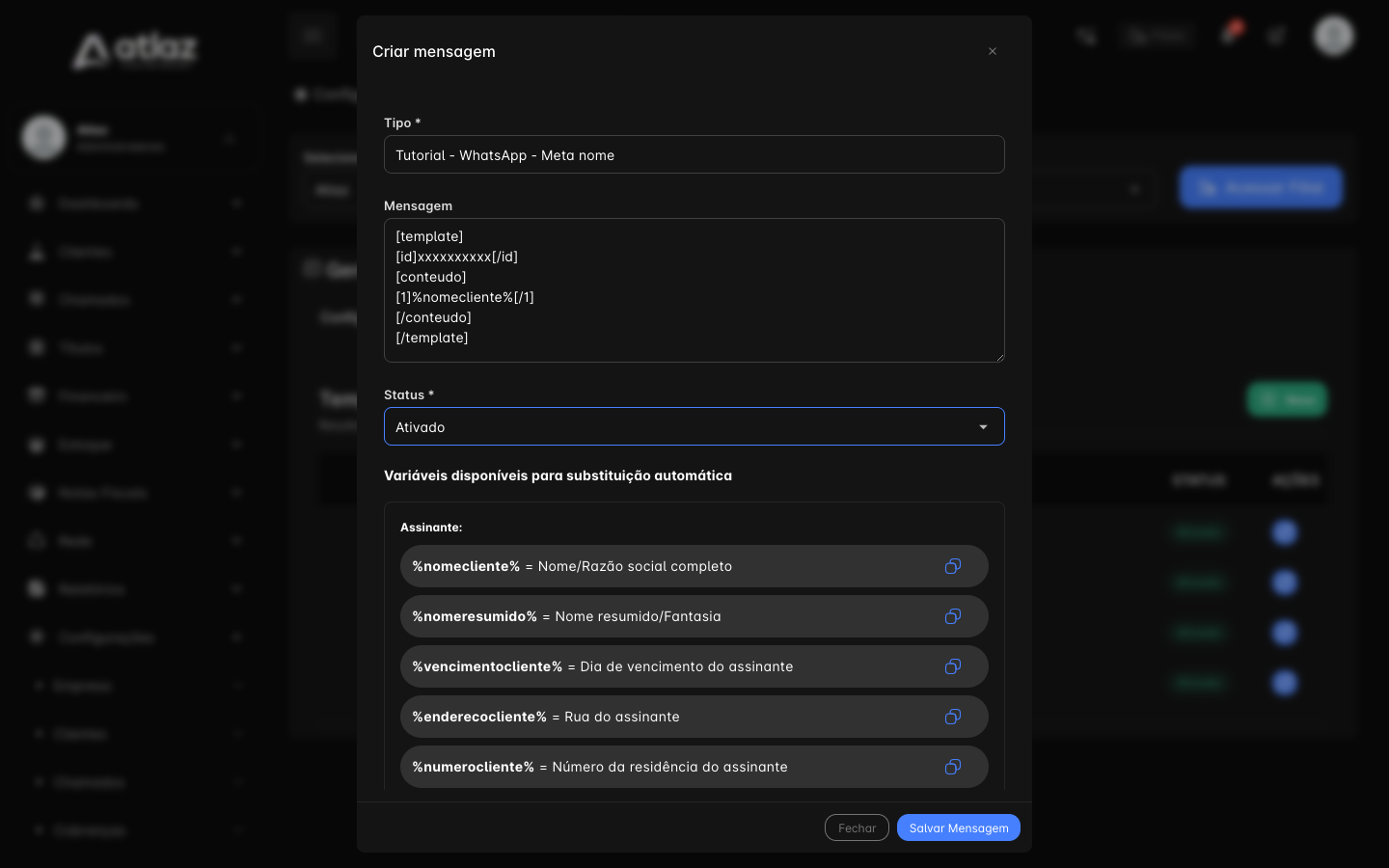Screen dimensions: 1389x868
Task: Place the cursor on the "[id]xxxxxxxxxx[/id]" line
Action: [x=457, y=257]
